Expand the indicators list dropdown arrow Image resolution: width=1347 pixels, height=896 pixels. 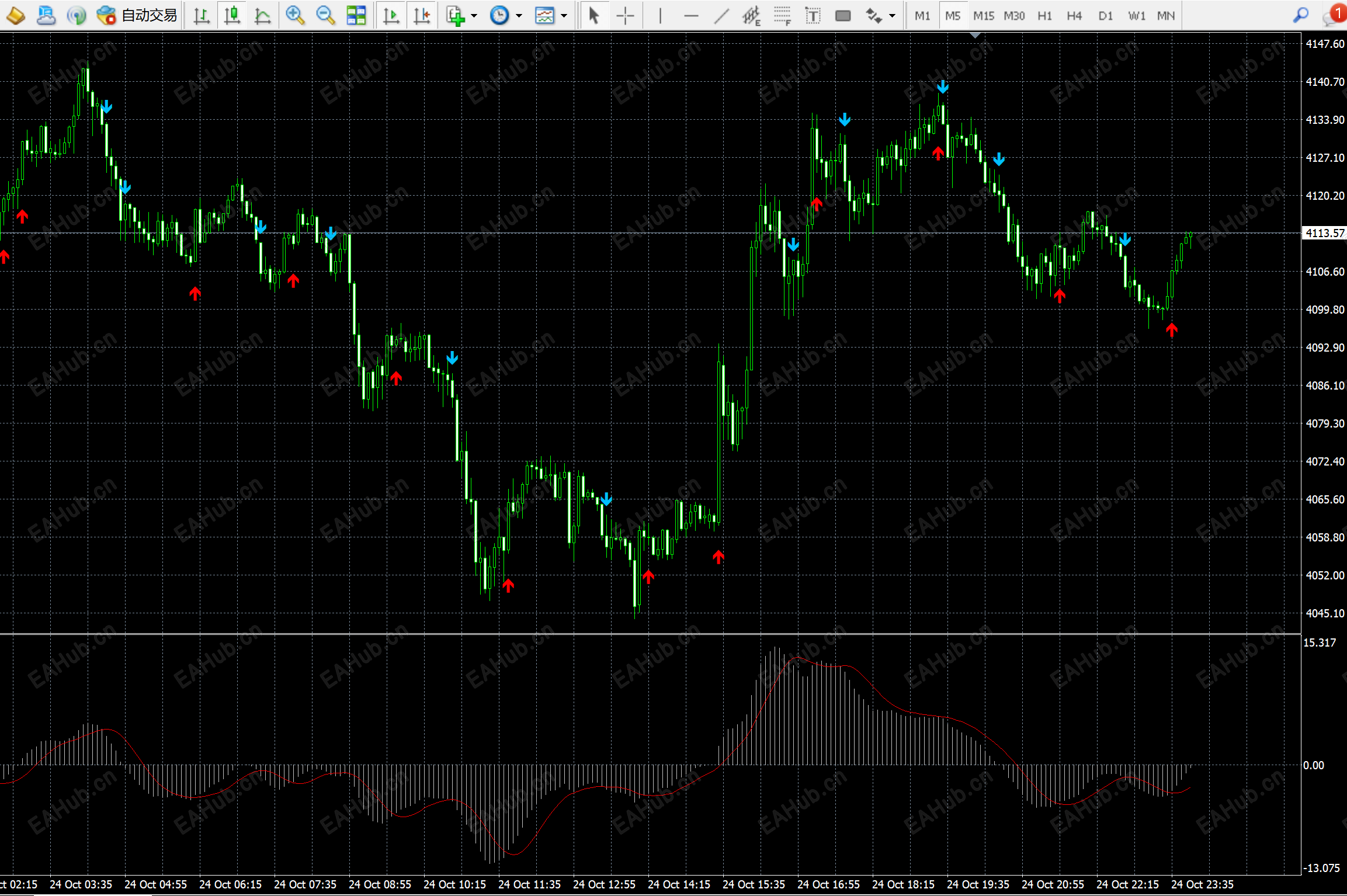474,16
